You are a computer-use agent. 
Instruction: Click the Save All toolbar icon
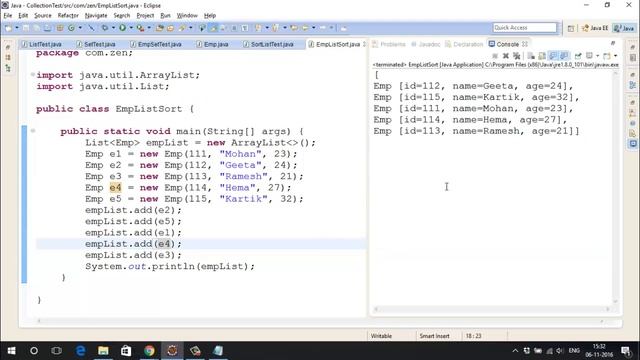[36, 28]
